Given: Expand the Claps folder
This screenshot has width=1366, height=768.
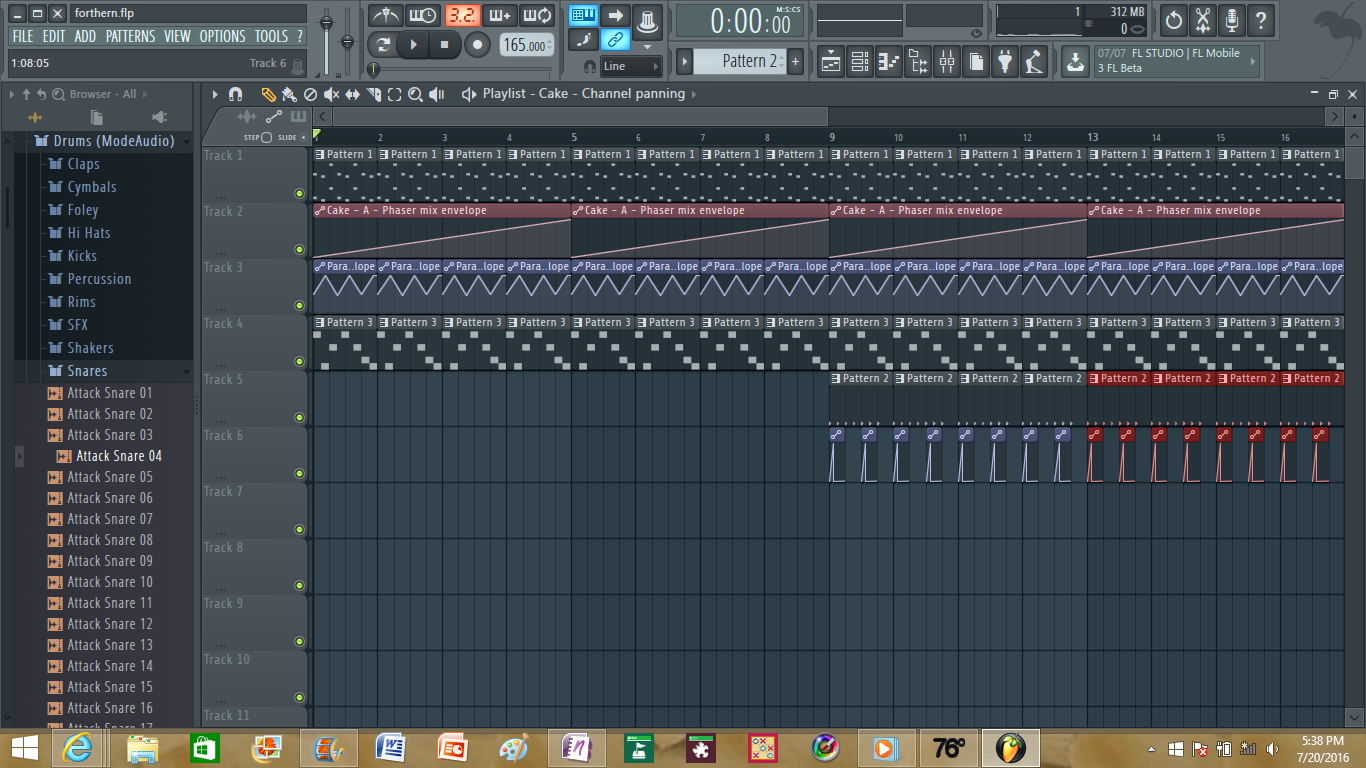Looking at the screenshot, I should (x=84, y=164).
